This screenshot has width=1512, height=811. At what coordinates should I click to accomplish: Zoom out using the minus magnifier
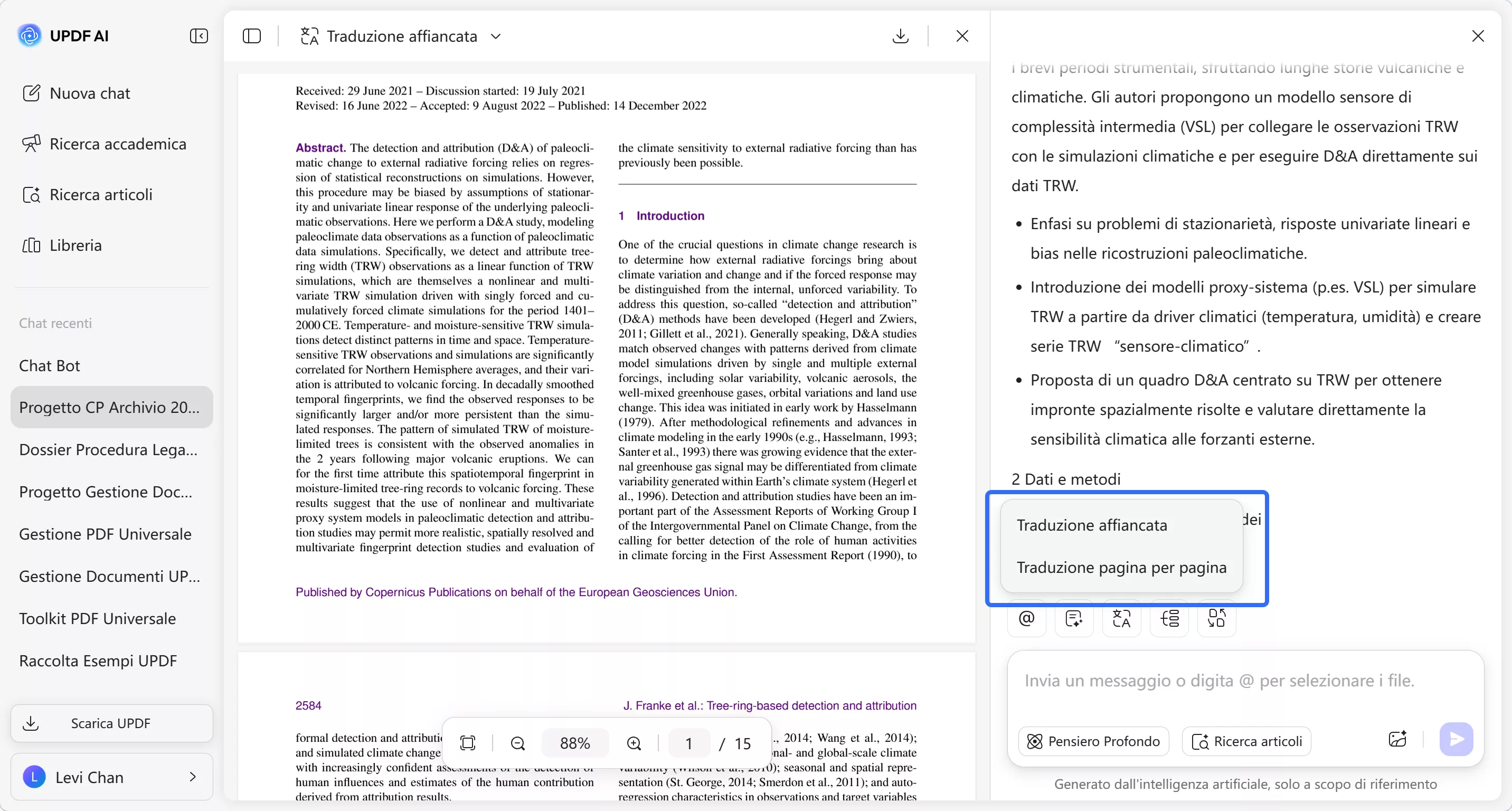pyautogui.click(x=518, y=743)
